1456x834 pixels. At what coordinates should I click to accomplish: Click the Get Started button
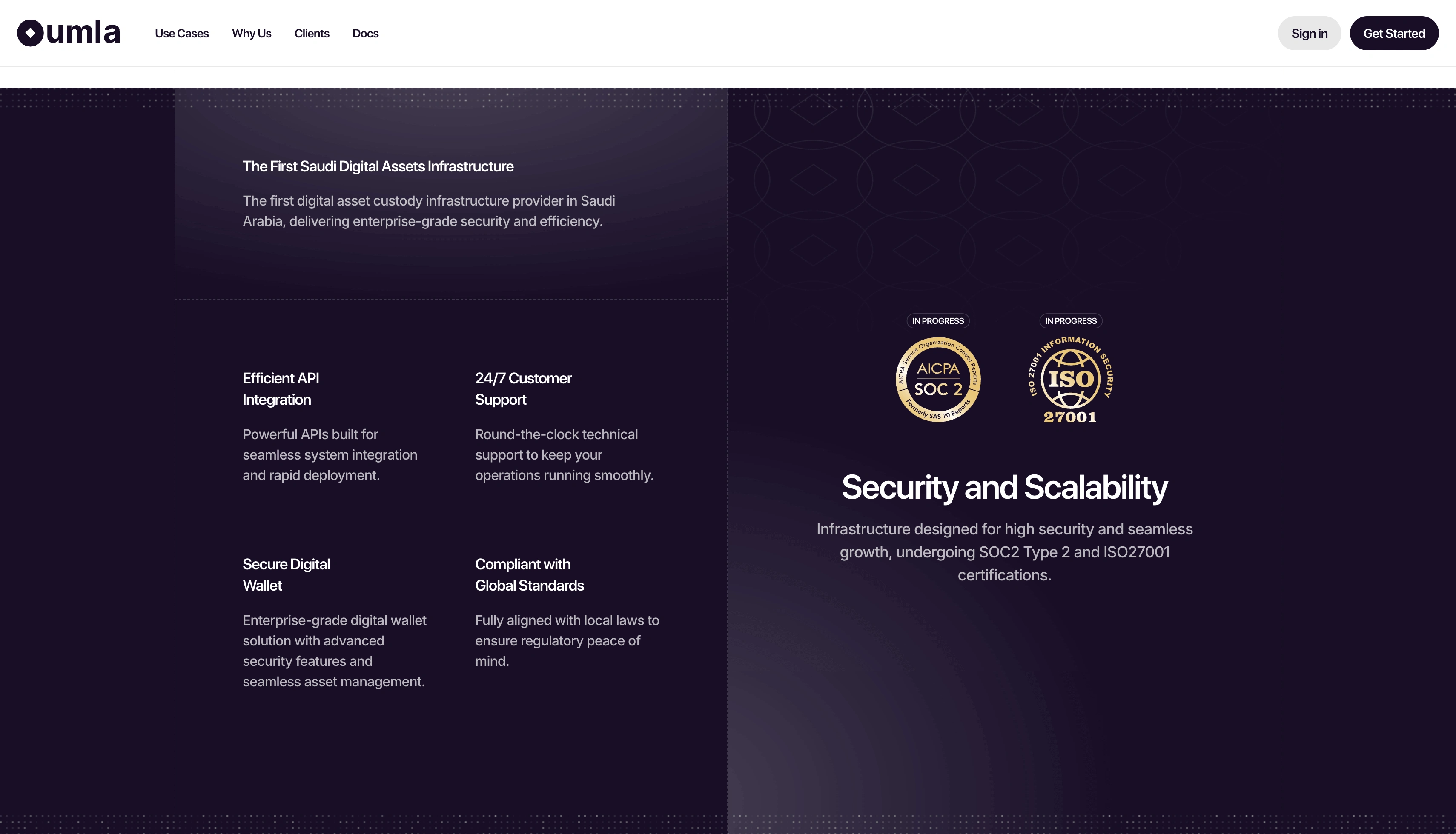tap(1393, 34)
